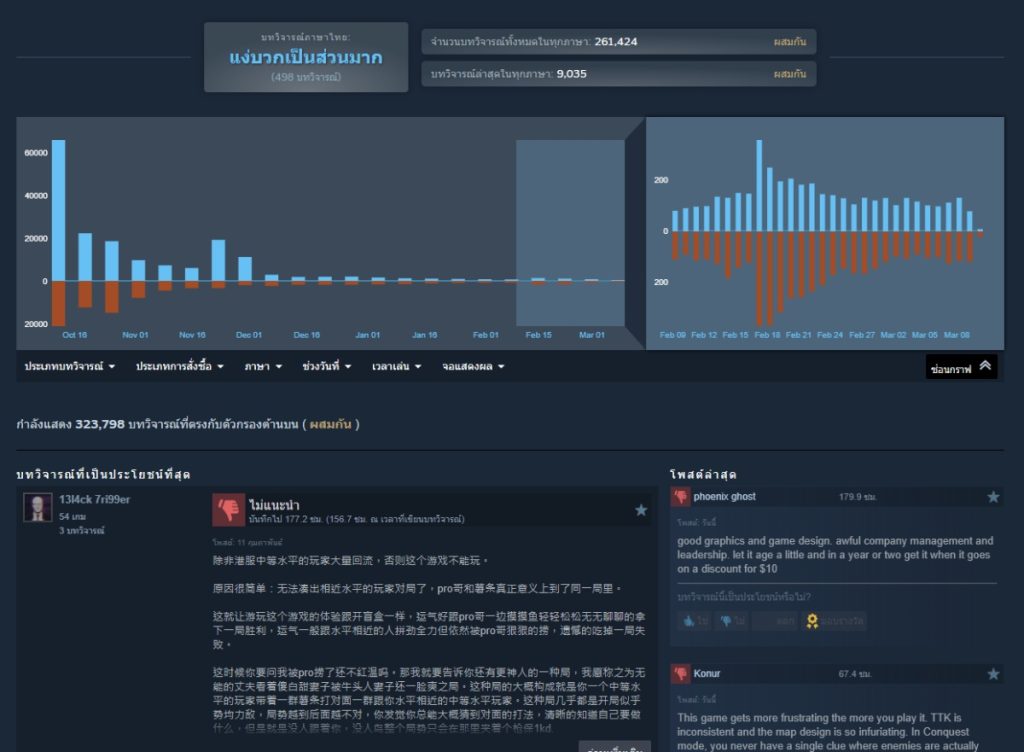This screenshot has height=752, width=1024.
Task: Toggle the ผสมกัน filter for recent reviews
Action: [789, 74]
